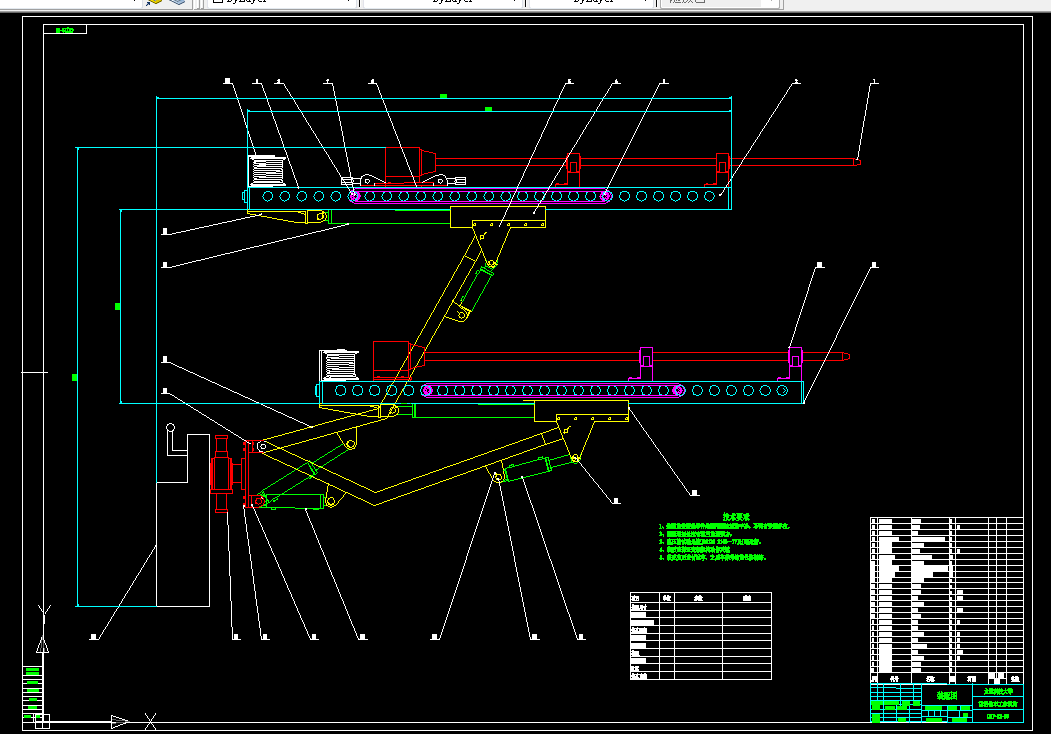The width and height of the screenshot is (1051, 734).
Task: Select the control lever with round knob
Action: coord(177,440)
